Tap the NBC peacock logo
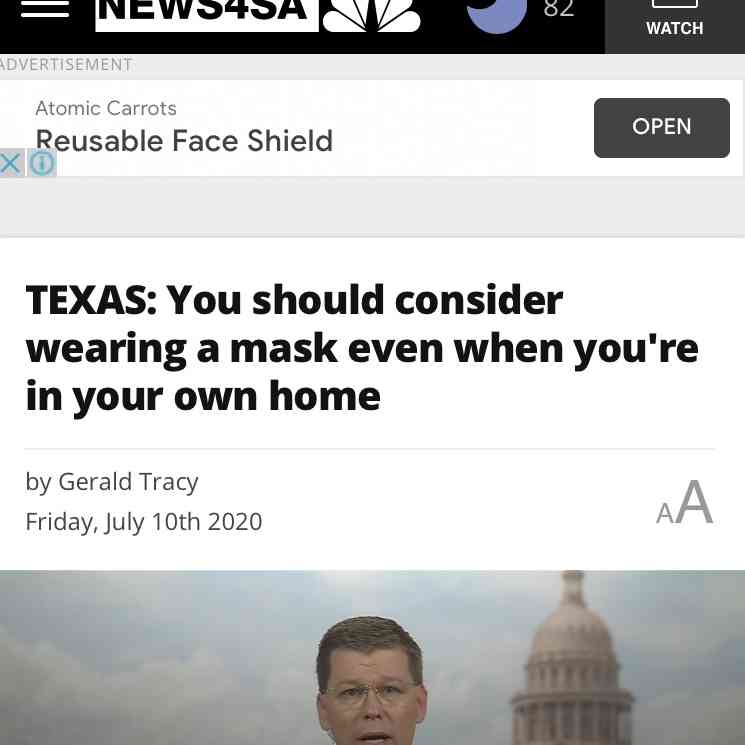 coord(371,16)
